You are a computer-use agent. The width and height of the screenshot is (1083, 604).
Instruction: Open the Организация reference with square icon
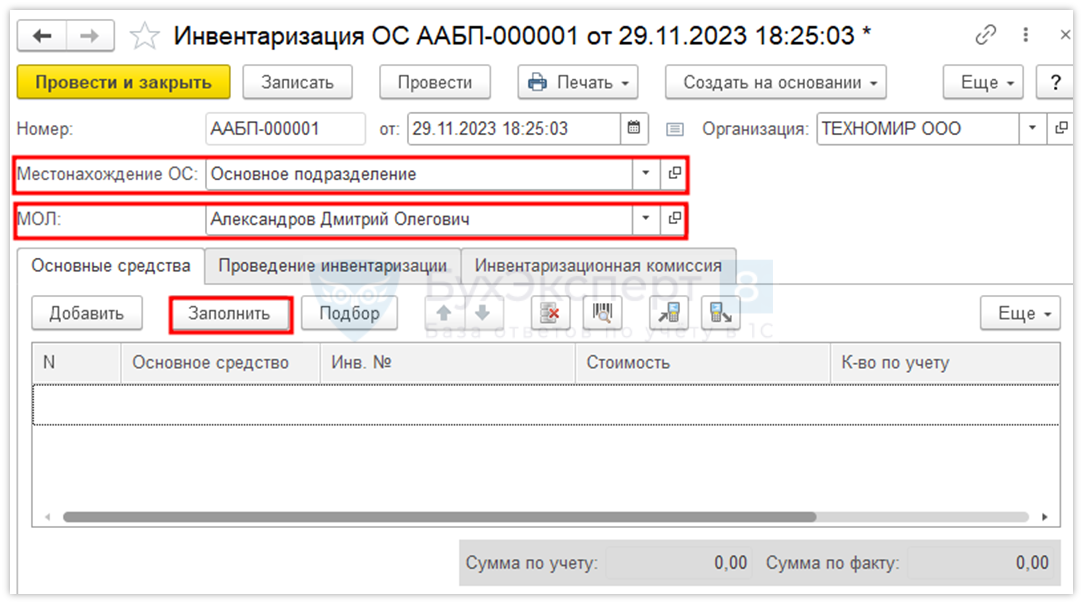(x=1061, y=129)
